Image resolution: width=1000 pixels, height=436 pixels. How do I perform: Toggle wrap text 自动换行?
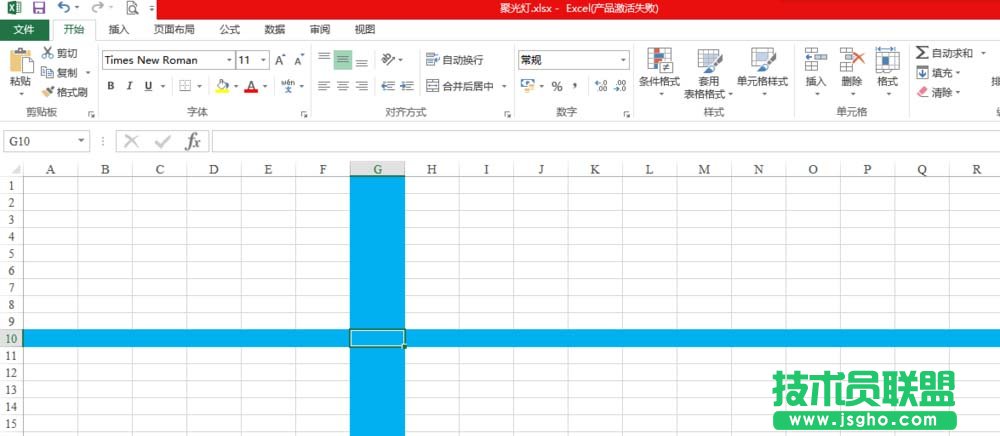pyautogui.click(x=455, y=60)
